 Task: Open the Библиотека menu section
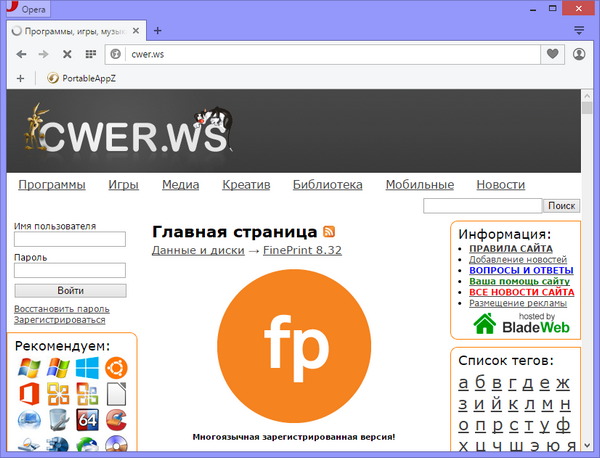tap(327, 185)
